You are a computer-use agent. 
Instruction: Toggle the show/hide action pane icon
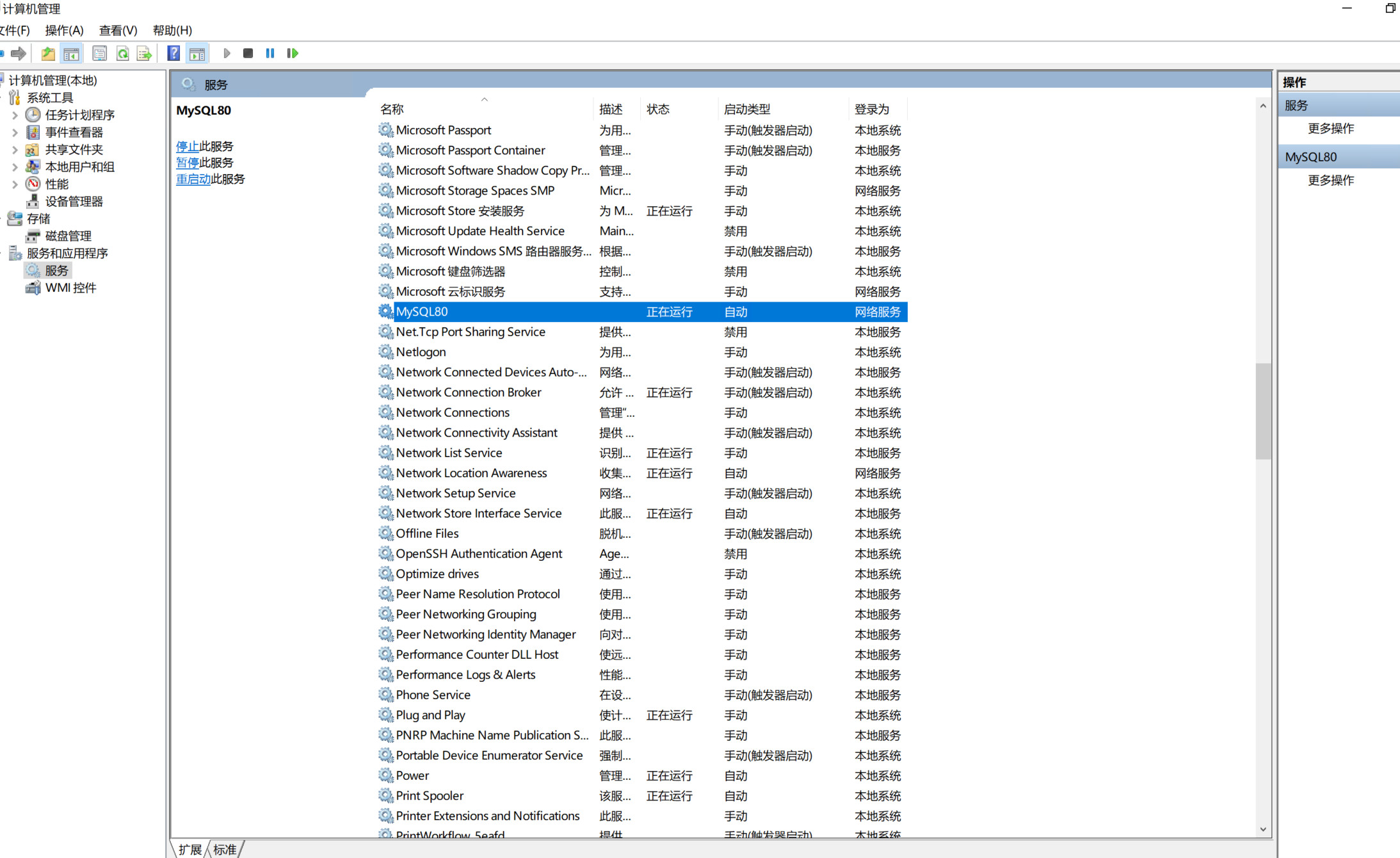click(197, 54)
